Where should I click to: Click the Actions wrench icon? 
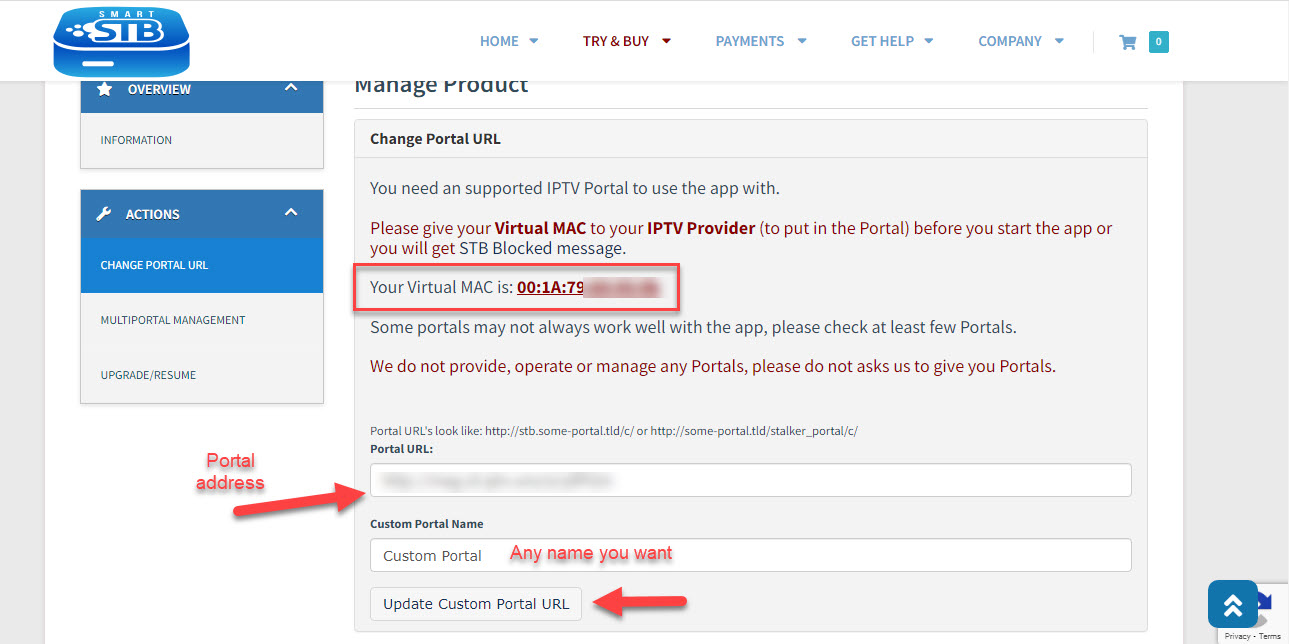104,214
